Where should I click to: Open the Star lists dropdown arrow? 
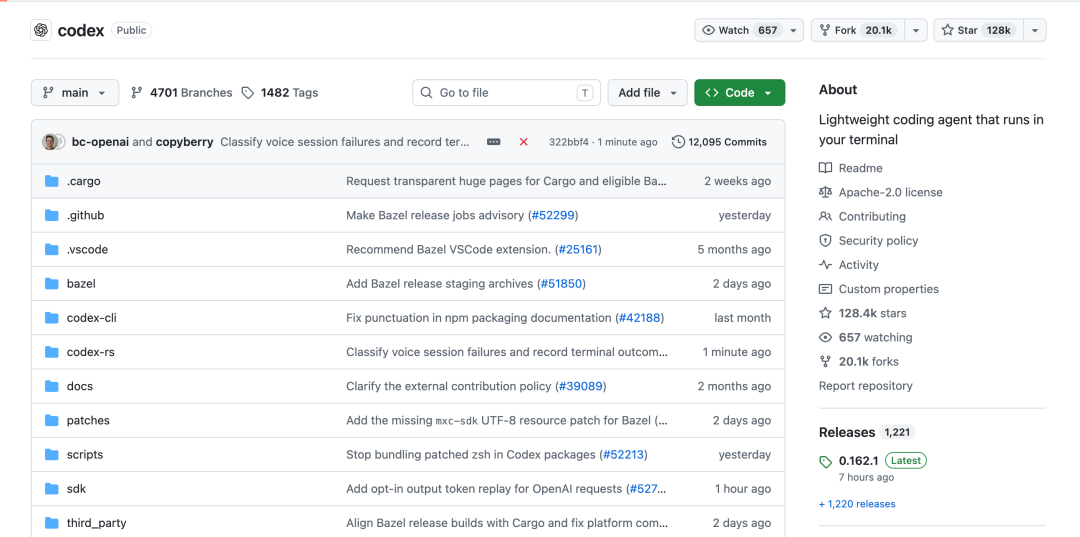1035,30
